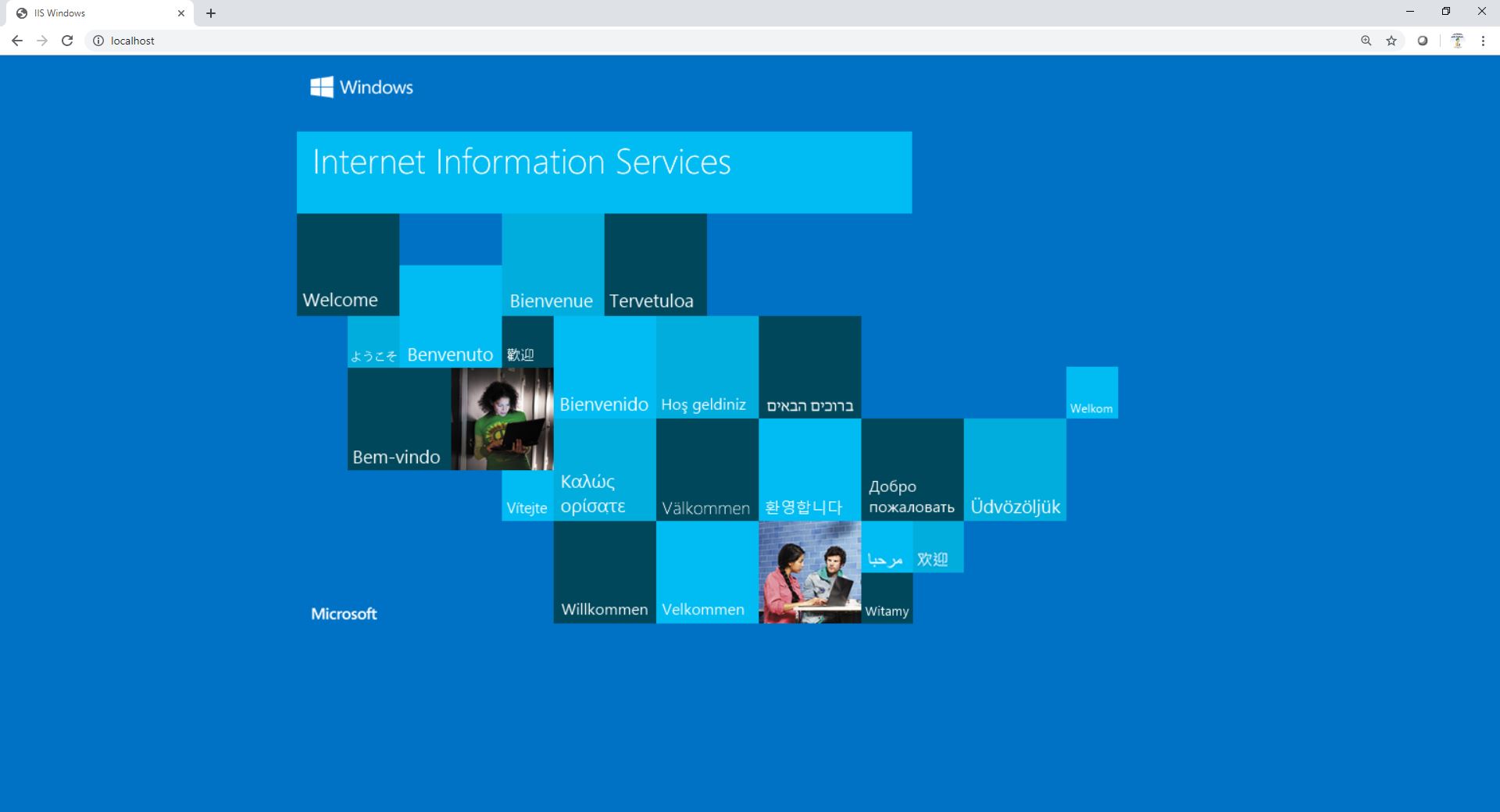Click the Internet Information Services banner
This screenshot has height=812, width=1500.
click(604, 172)
